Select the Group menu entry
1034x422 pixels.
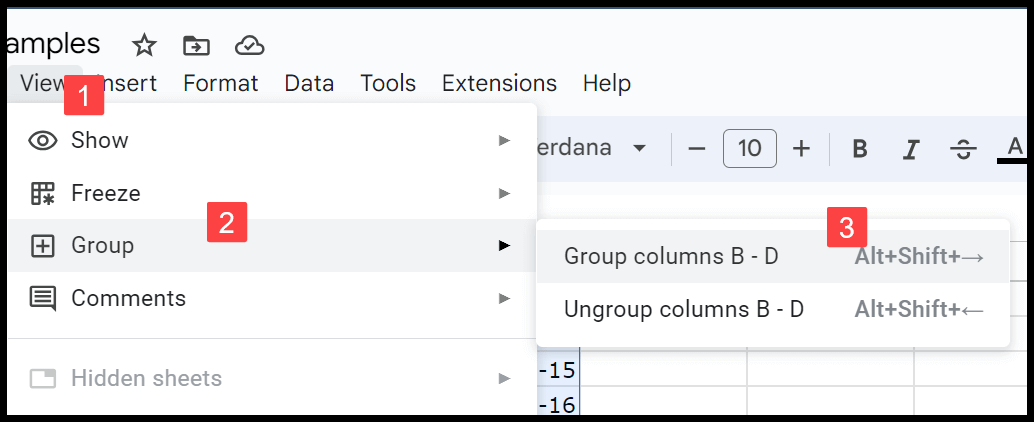click(x=272, y=245)
